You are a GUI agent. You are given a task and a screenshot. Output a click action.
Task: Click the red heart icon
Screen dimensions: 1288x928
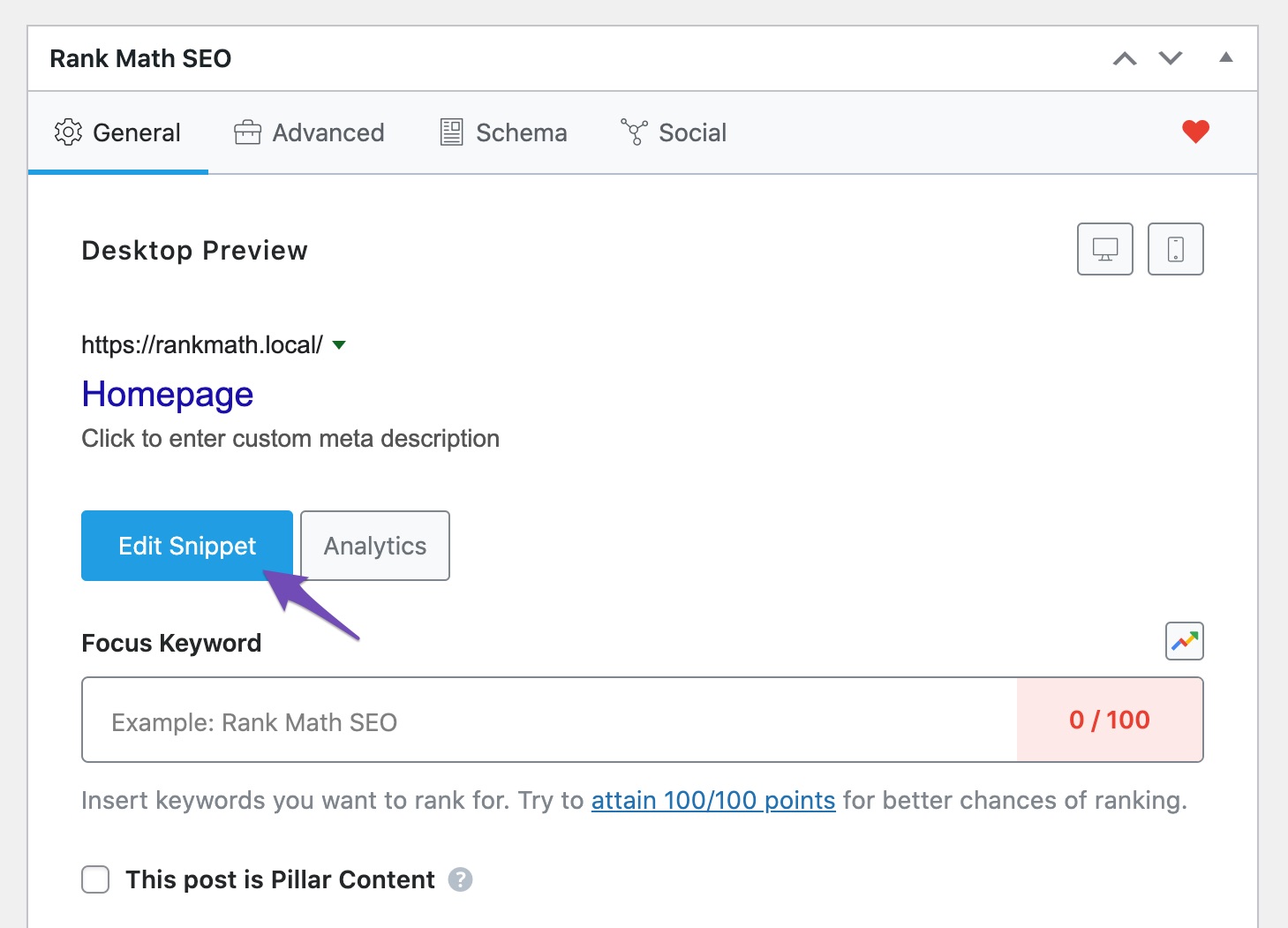[1195, 132]
